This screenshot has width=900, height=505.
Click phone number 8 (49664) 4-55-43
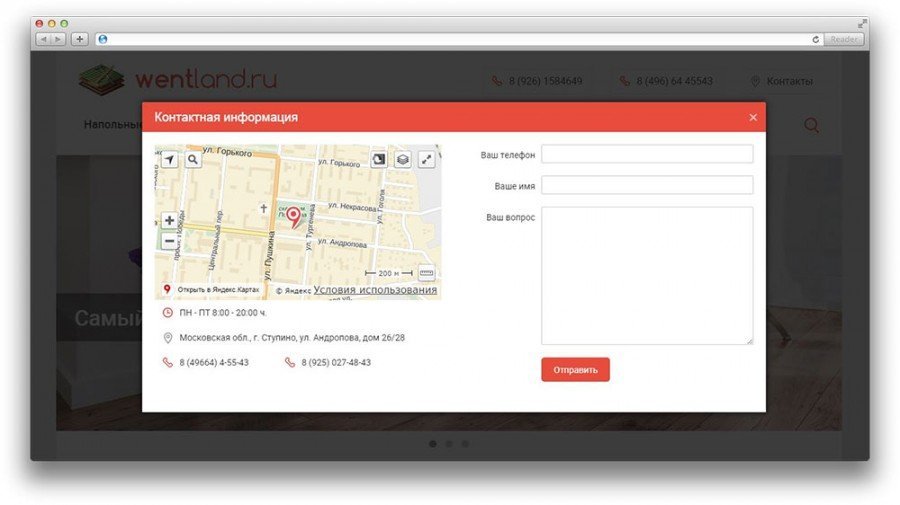click(213, 362)
